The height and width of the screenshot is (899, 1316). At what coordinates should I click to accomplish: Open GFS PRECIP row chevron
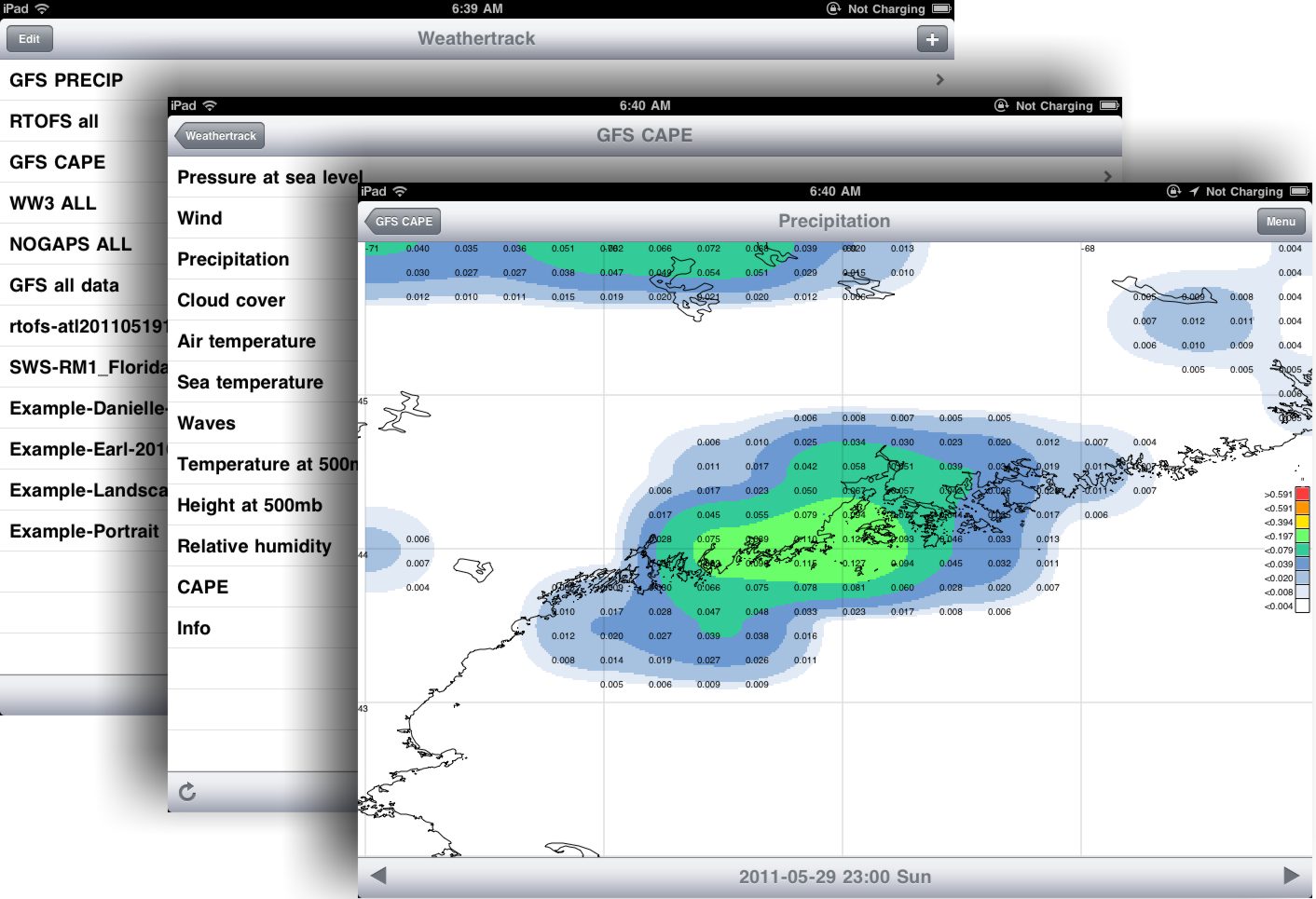pyautogui.click(x=939, y=80)
